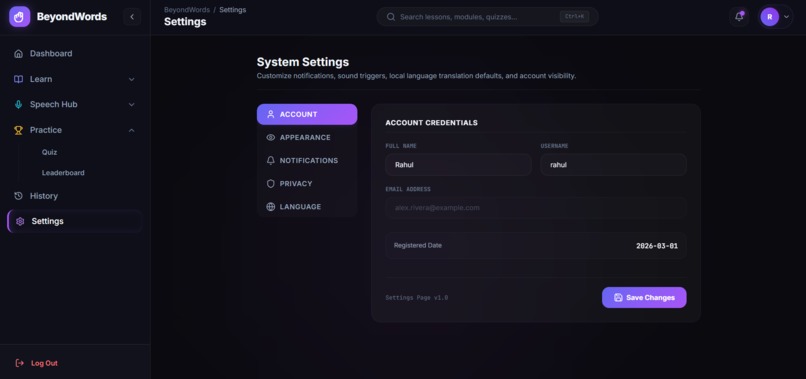806x379 pixels.
Task: Click the BeyondWords brand name
Action: (72, 17)
